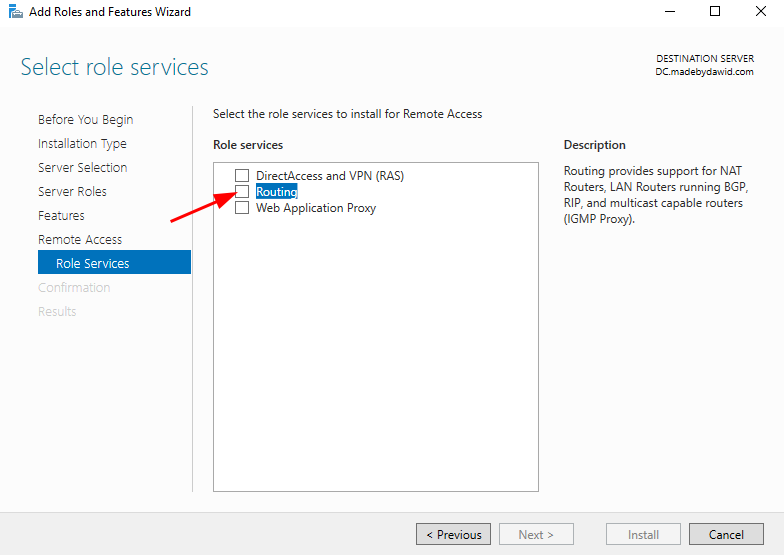Viewport: 784px width, 555px height.
Task: Click the greyed-out Next button
Action: (x=536, y=534)
